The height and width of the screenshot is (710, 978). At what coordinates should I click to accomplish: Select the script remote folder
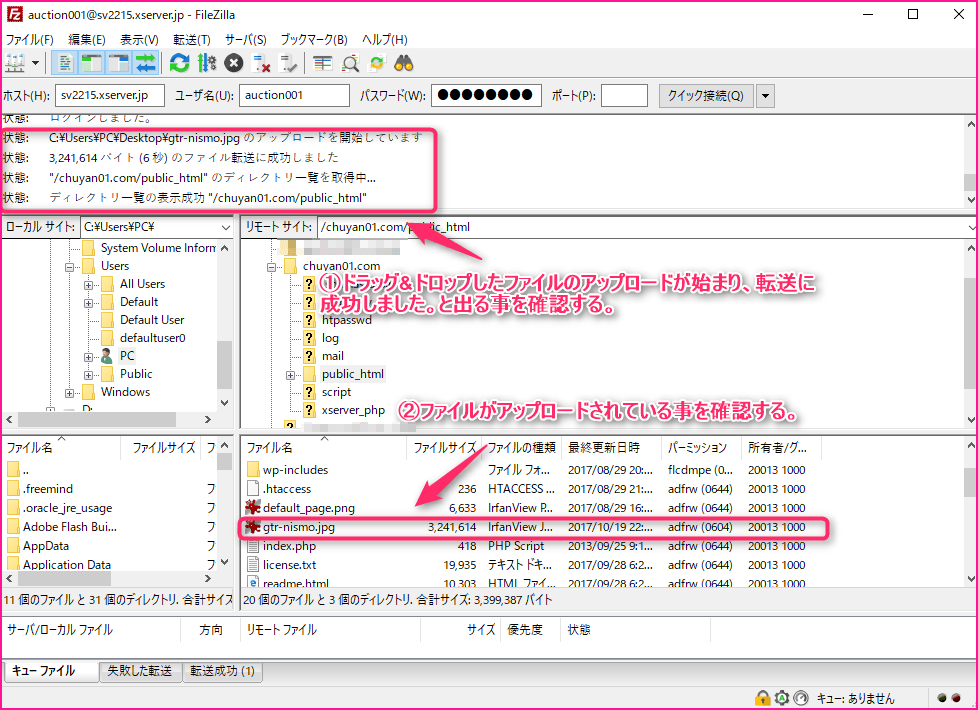(336, 392)
